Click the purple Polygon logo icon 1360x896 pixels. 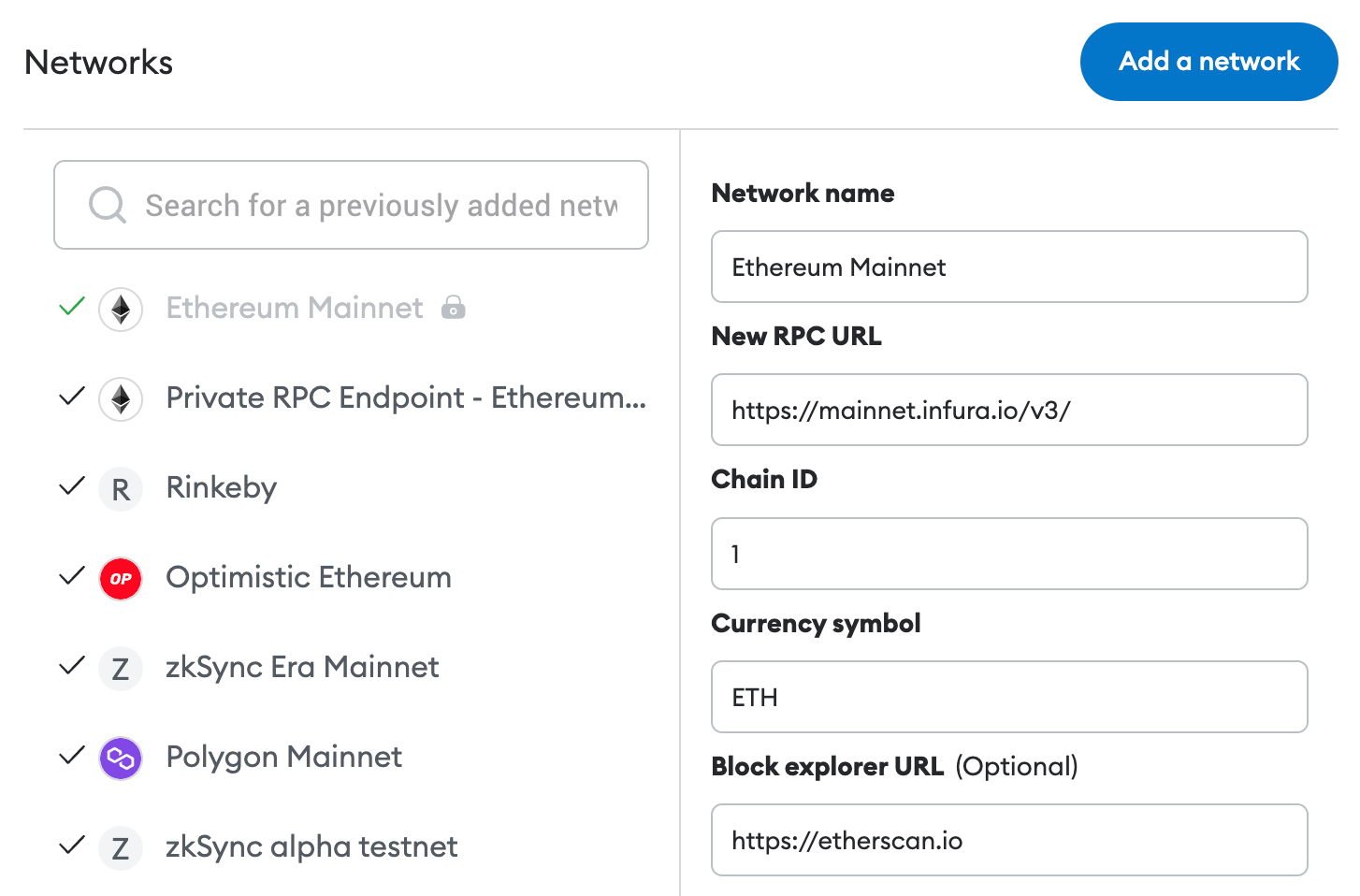point(121,758)
